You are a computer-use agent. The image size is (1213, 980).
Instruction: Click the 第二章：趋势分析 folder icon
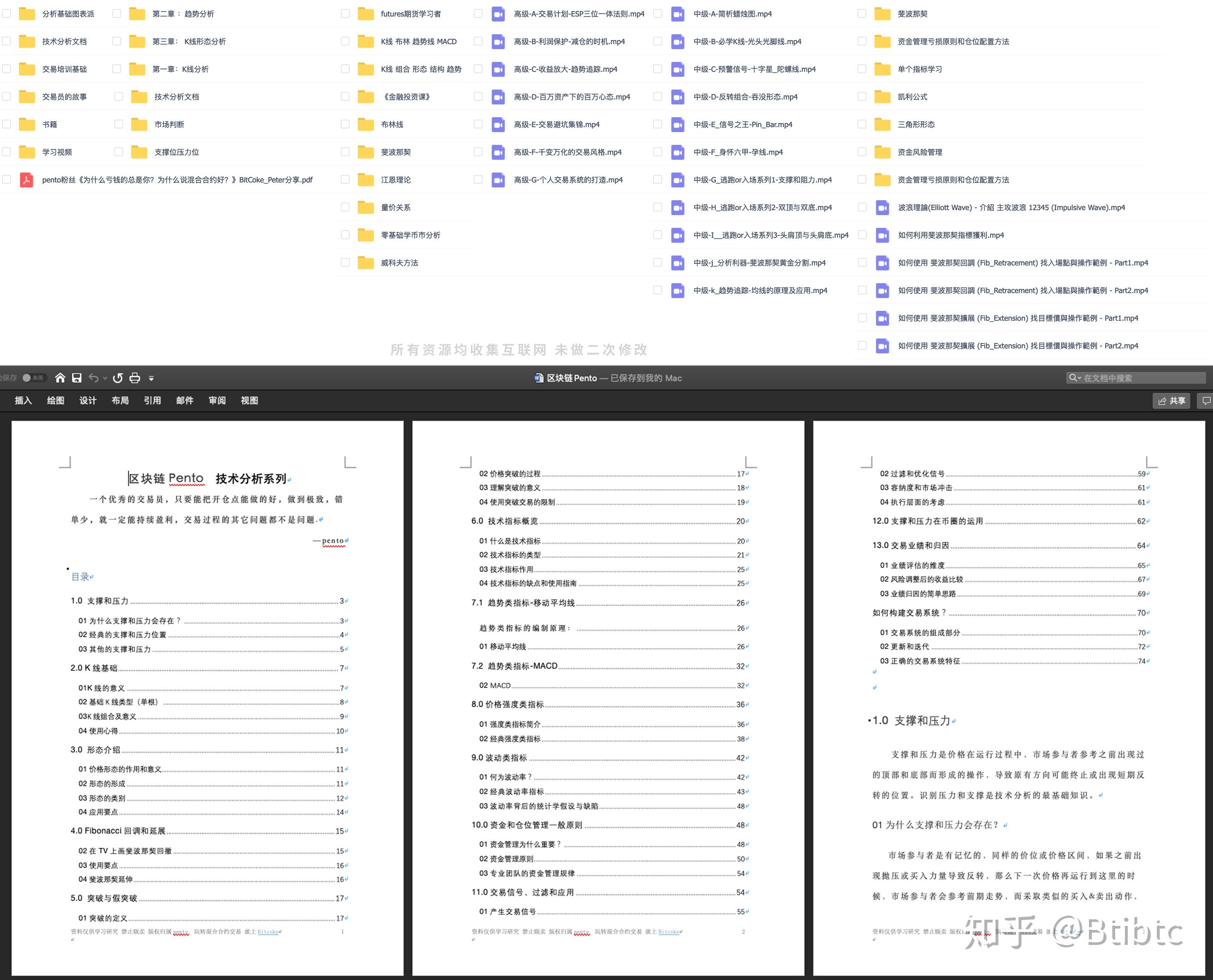pos(137,14)
